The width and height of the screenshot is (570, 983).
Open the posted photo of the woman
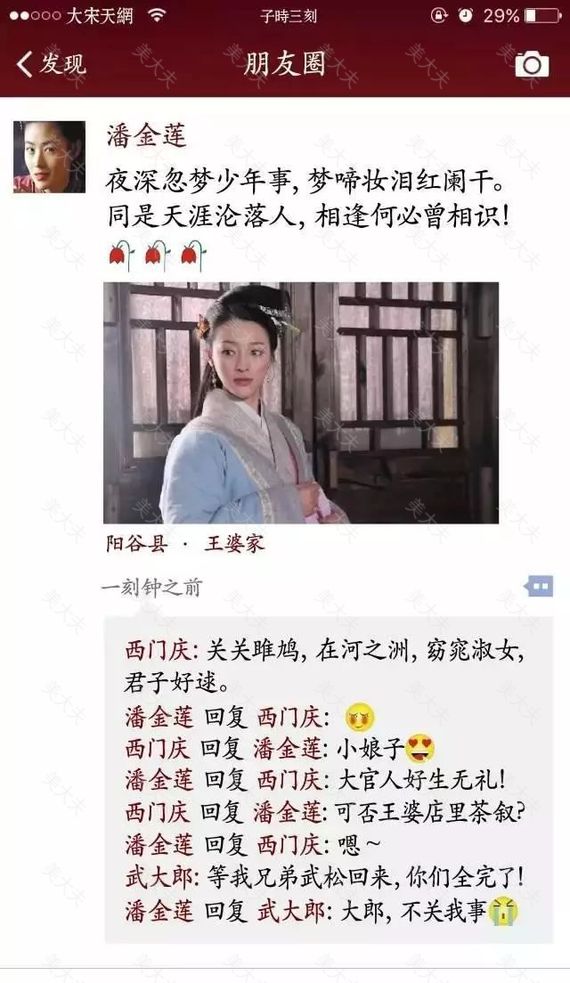[x=301, y=402]
